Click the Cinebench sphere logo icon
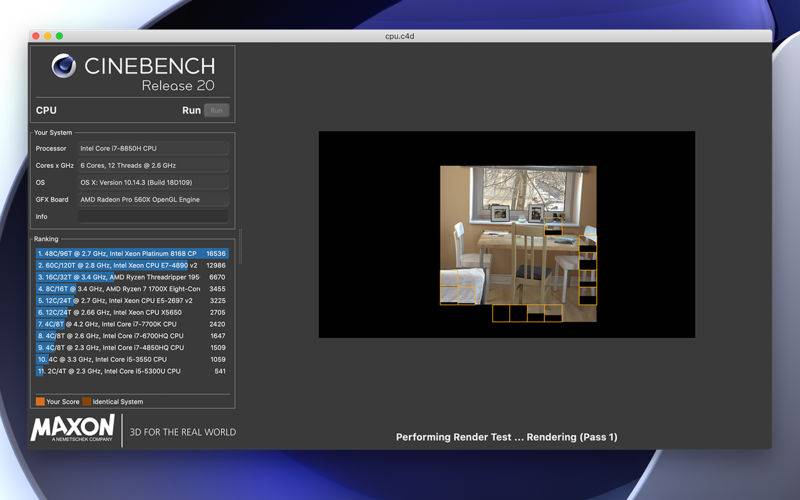Viewport: 800px width, 500px height. coord(64,65)
